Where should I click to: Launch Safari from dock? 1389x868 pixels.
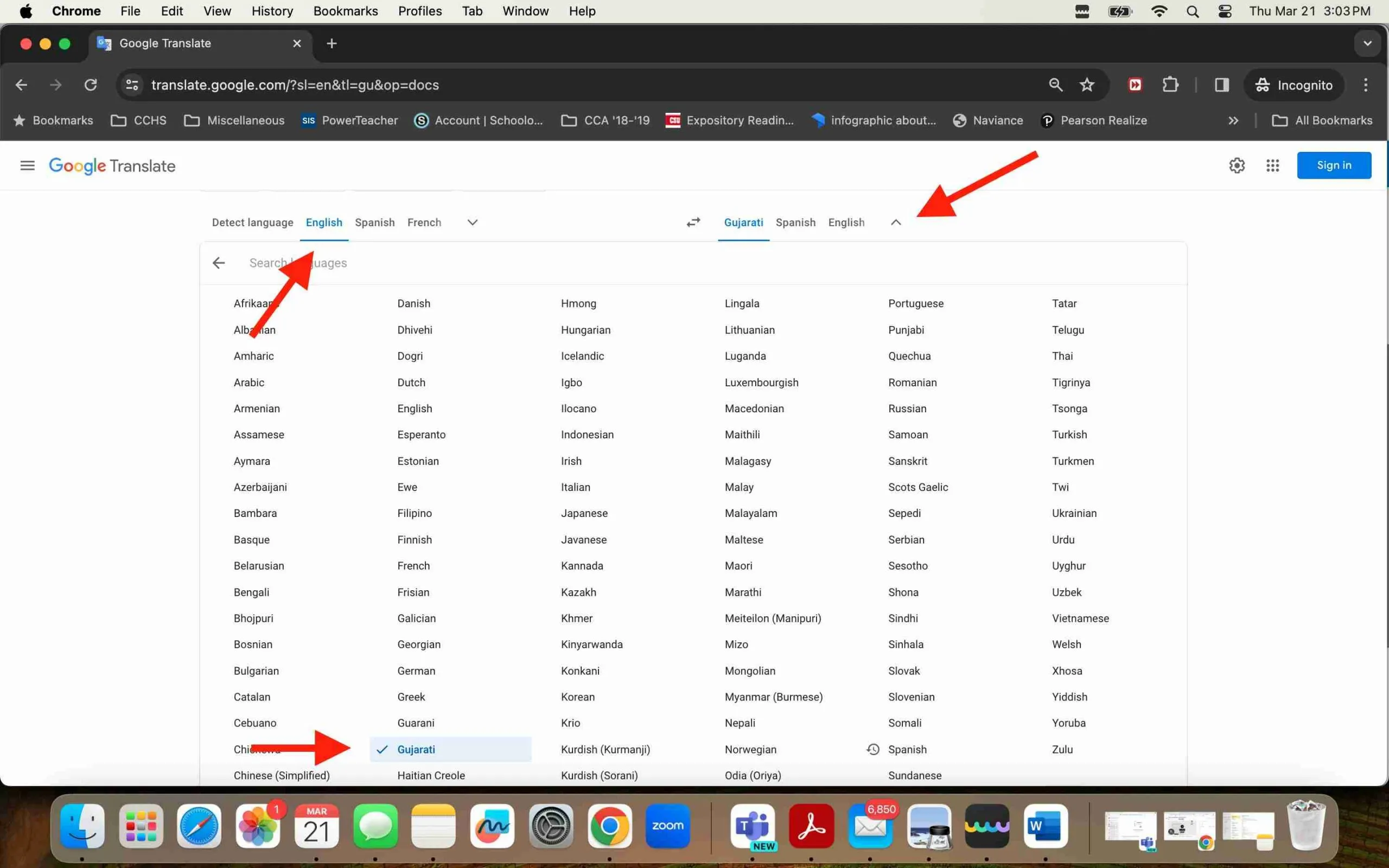click(x=199, y=826)
